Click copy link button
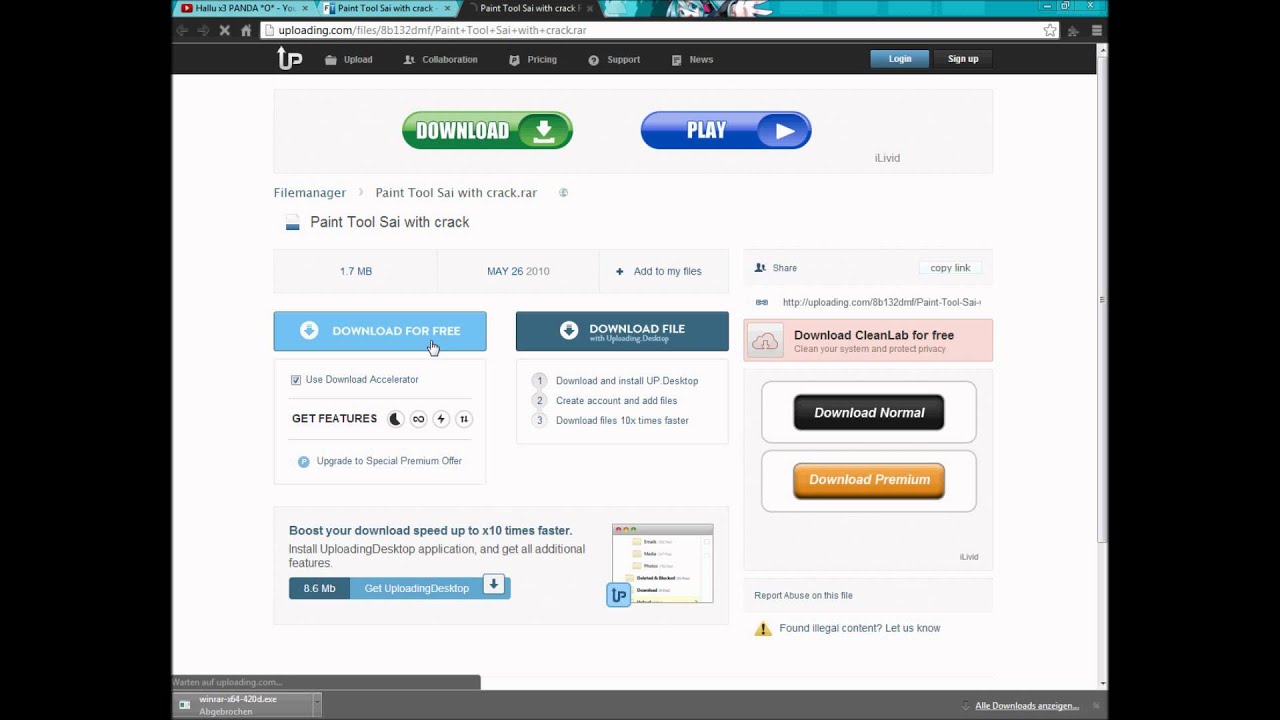The height and width of the screenshot is (720, 1280). point(950,268)
